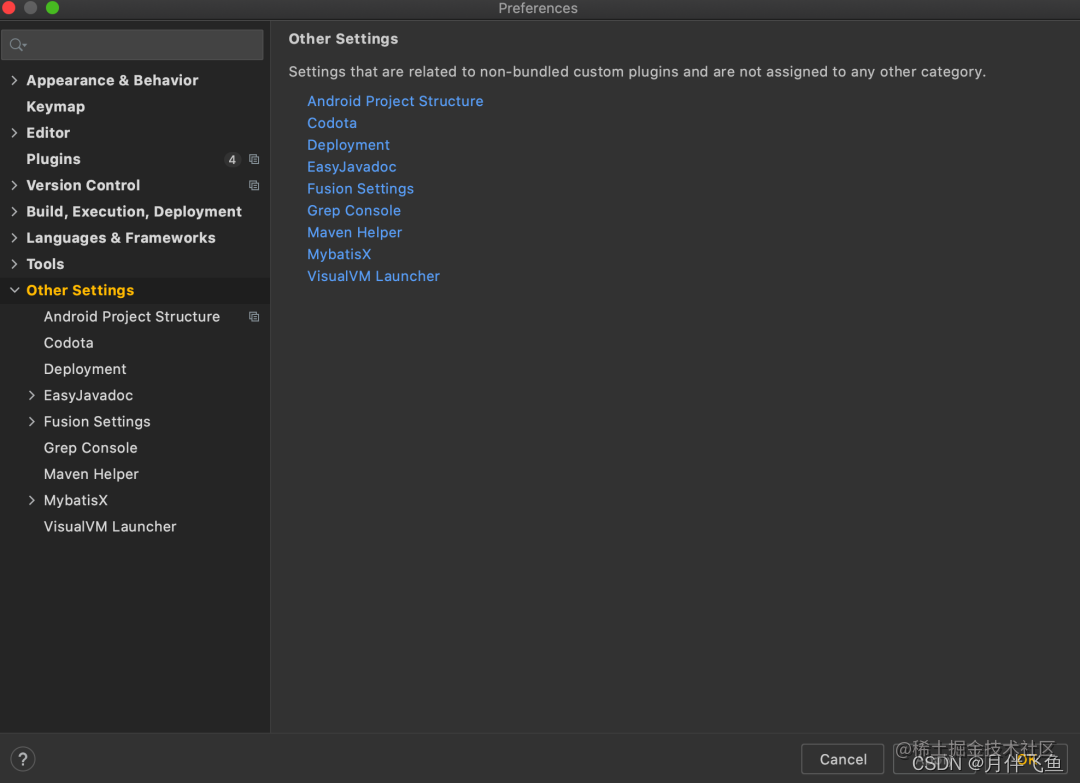The image size is (1080, 783).
Task: Select EasyJavadoc in sidebar tree
Action: 89,395
